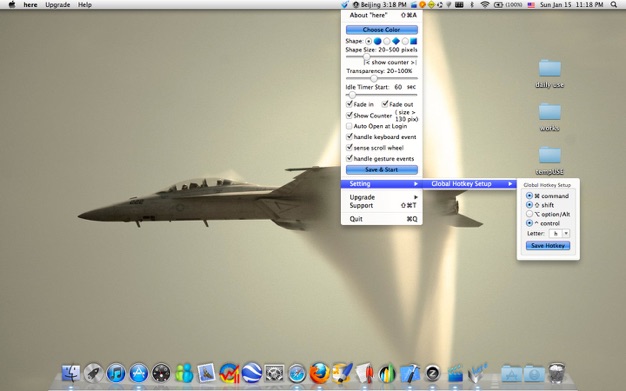Launch Firefox from the Dock
Screen dimensions: 626x391
pos(319,373)
